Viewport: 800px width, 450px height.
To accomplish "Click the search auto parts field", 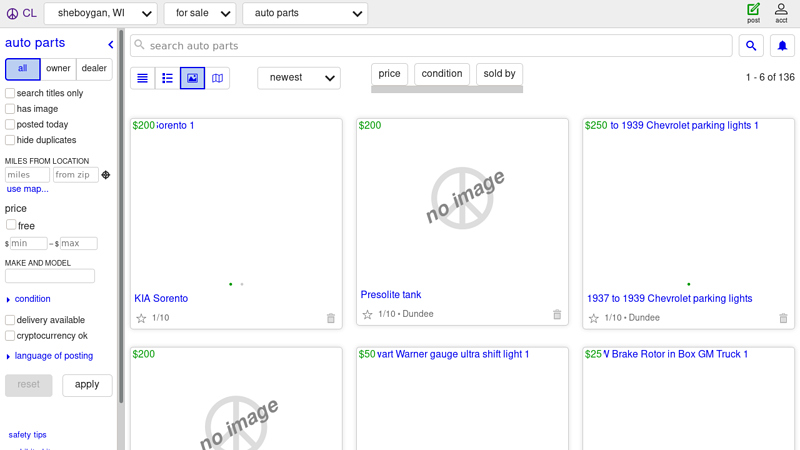I will point(431,46).
